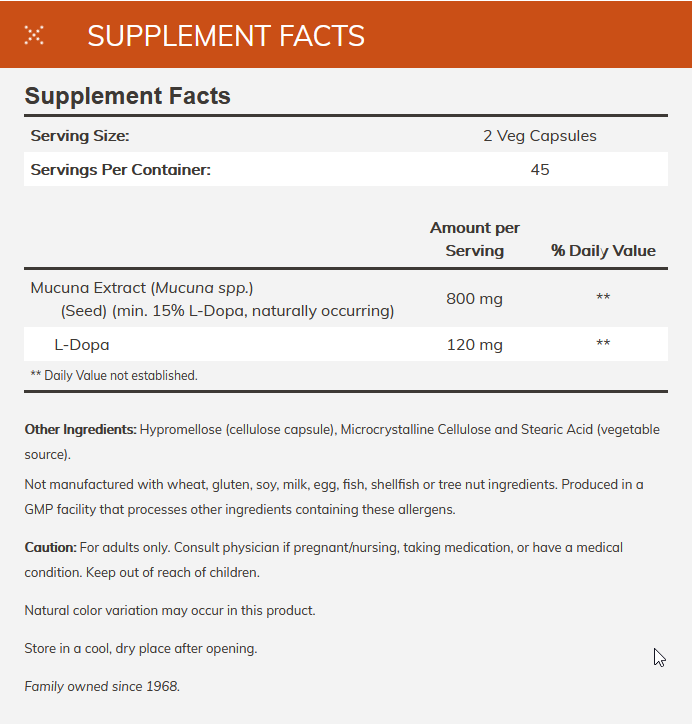Click the servings count 45
Screen dimensions: 692x726
coord(539,169)
